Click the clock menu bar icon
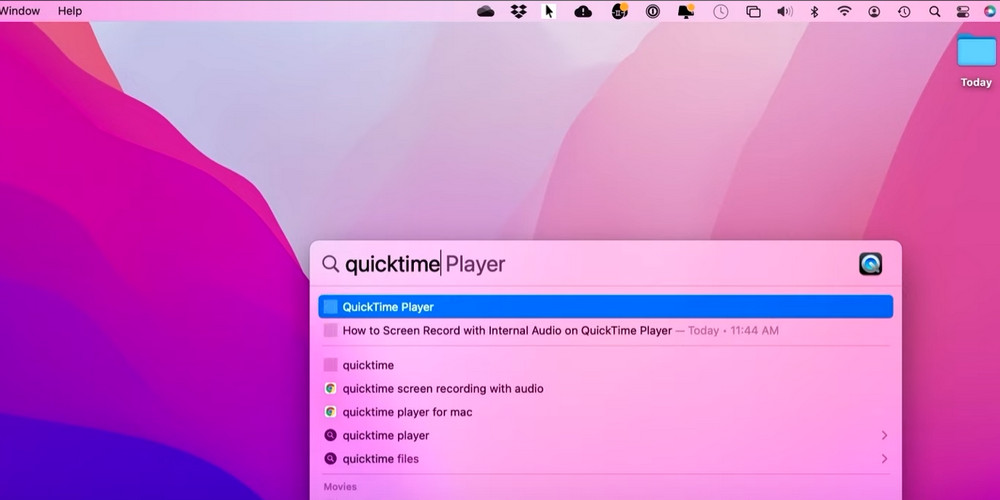This screenshot has height=500, width=1000. (721, 11)
